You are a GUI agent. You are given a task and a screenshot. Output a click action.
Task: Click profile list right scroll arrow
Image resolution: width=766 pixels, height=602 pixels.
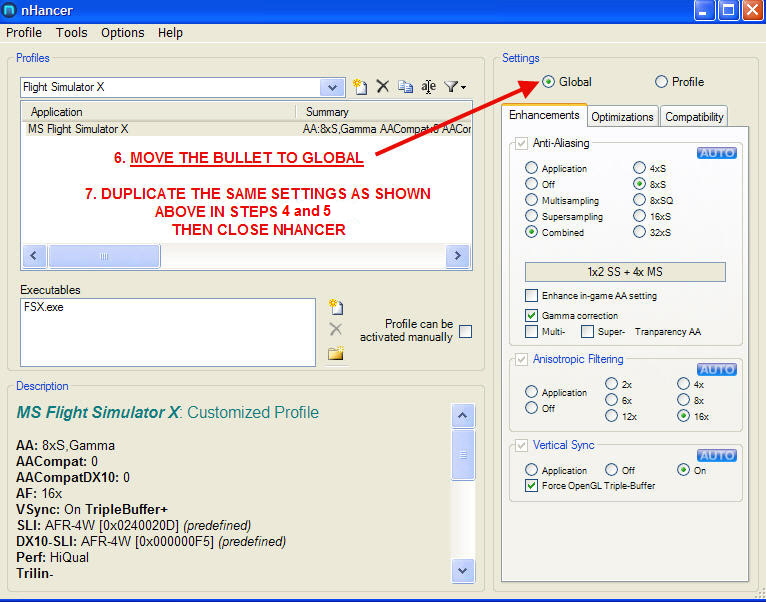pos(457,256)
